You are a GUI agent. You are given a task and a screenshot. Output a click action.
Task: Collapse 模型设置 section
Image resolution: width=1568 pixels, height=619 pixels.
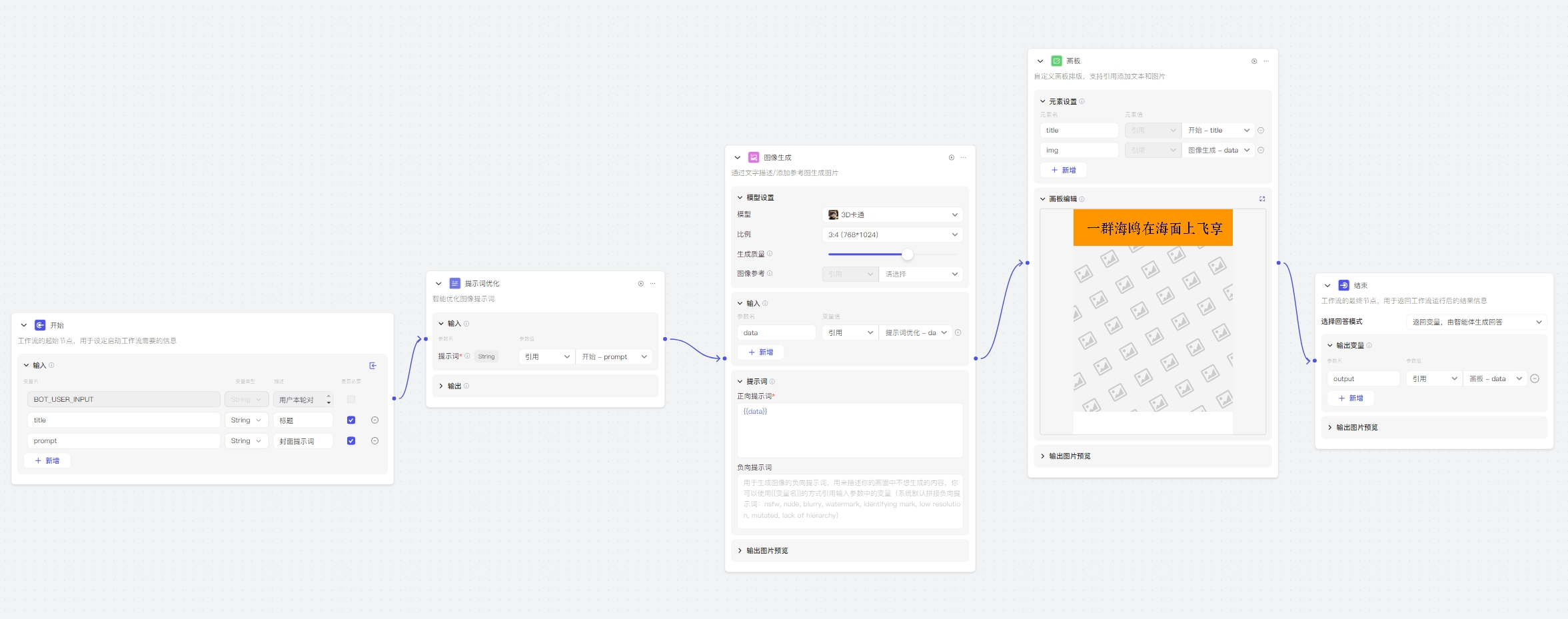pyautogui.click(x=740, y=197)
